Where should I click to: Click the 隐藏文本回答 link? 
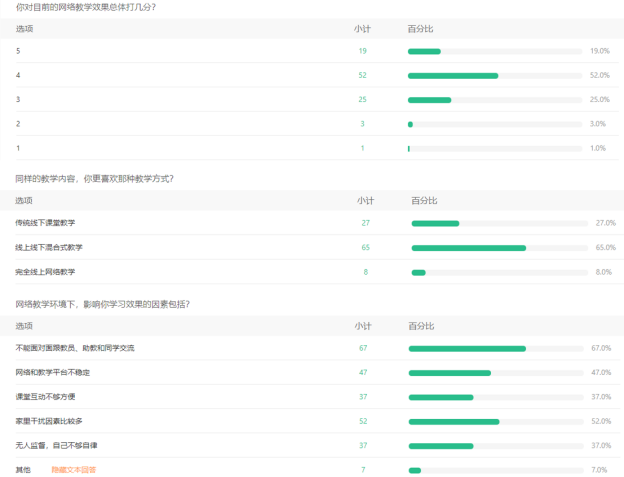pyautogui.click(x=73, y=469)
